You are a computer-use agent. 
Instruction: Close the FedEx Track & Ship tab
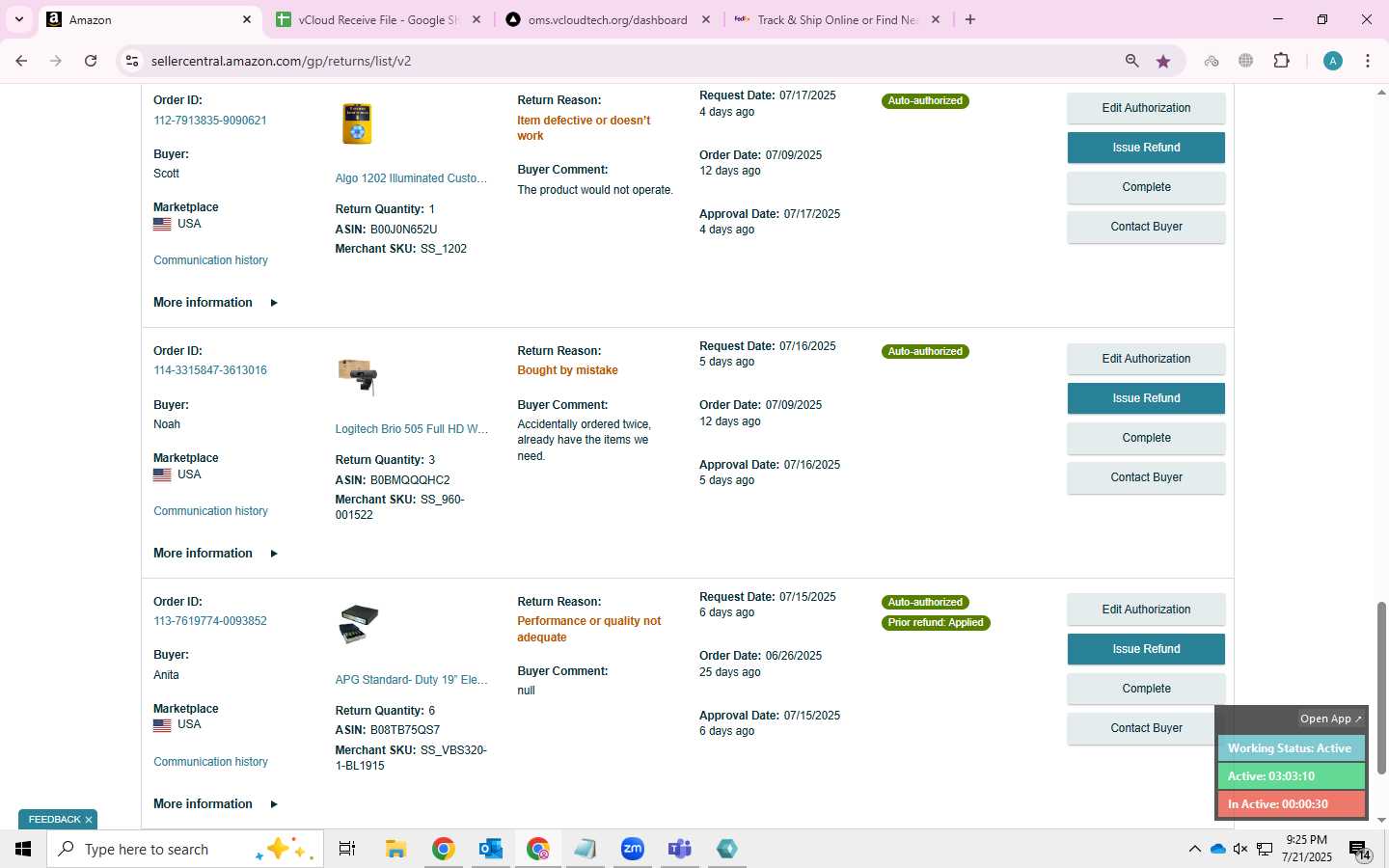936,19
